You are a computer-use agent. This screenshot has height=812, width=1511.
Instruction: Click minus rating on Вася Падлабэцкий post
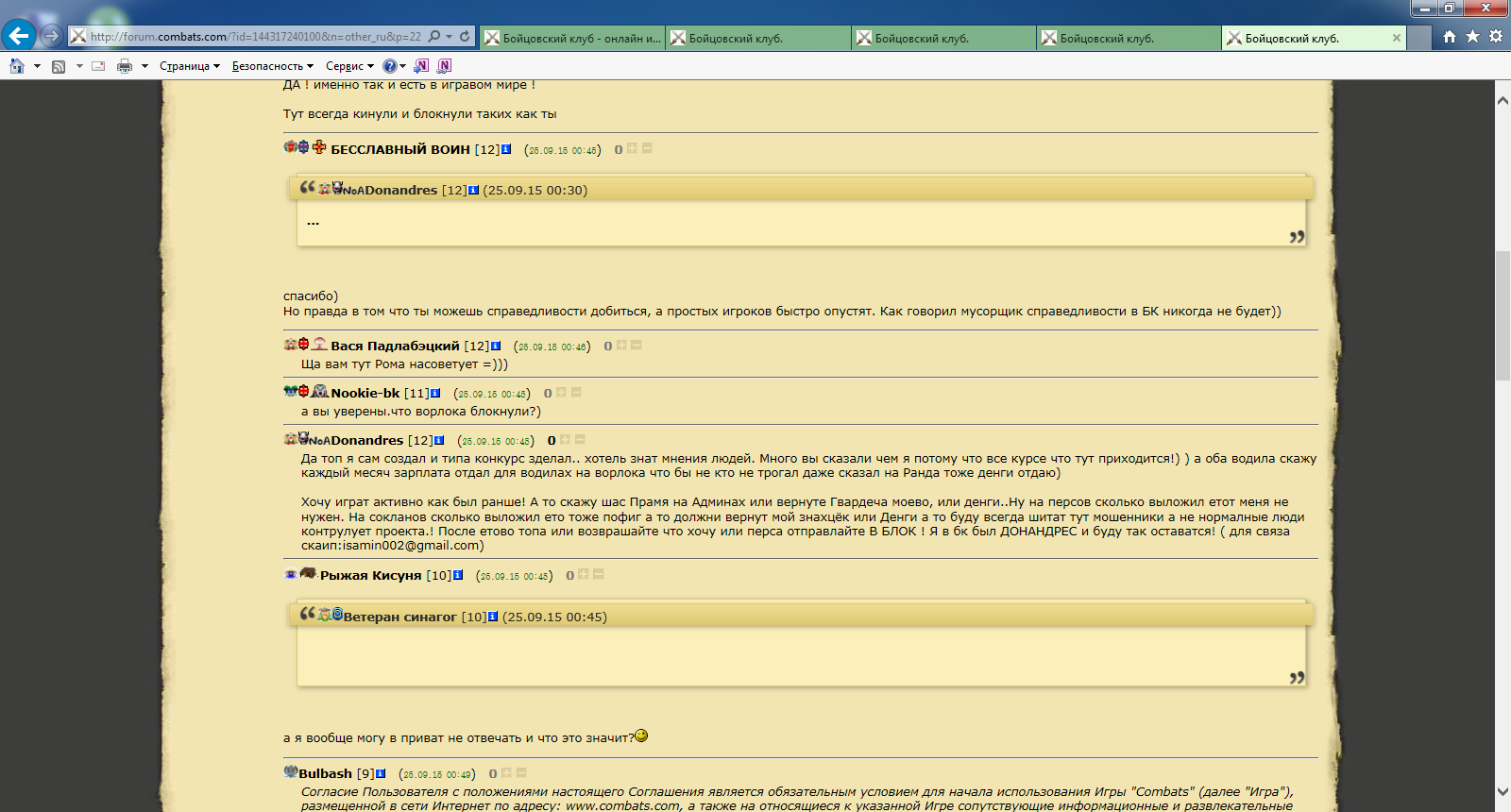(x=637, y=345)
